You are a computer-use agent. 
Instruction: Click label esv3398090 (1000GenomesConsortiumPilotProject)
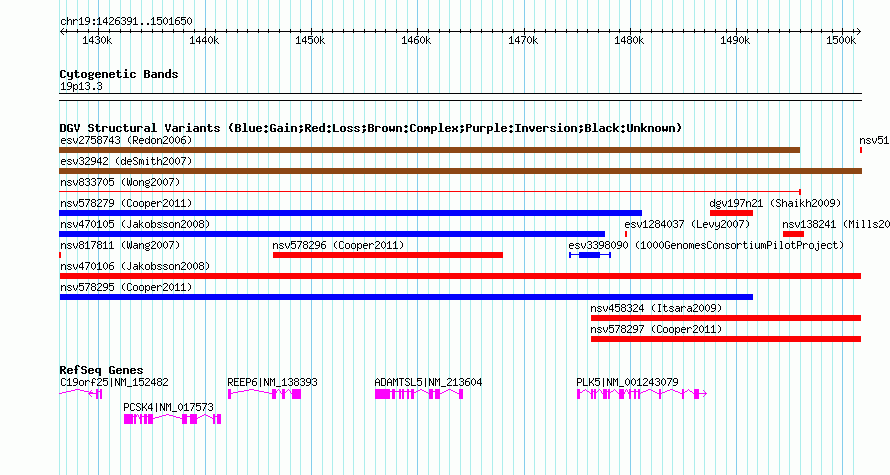click(706, 245)
